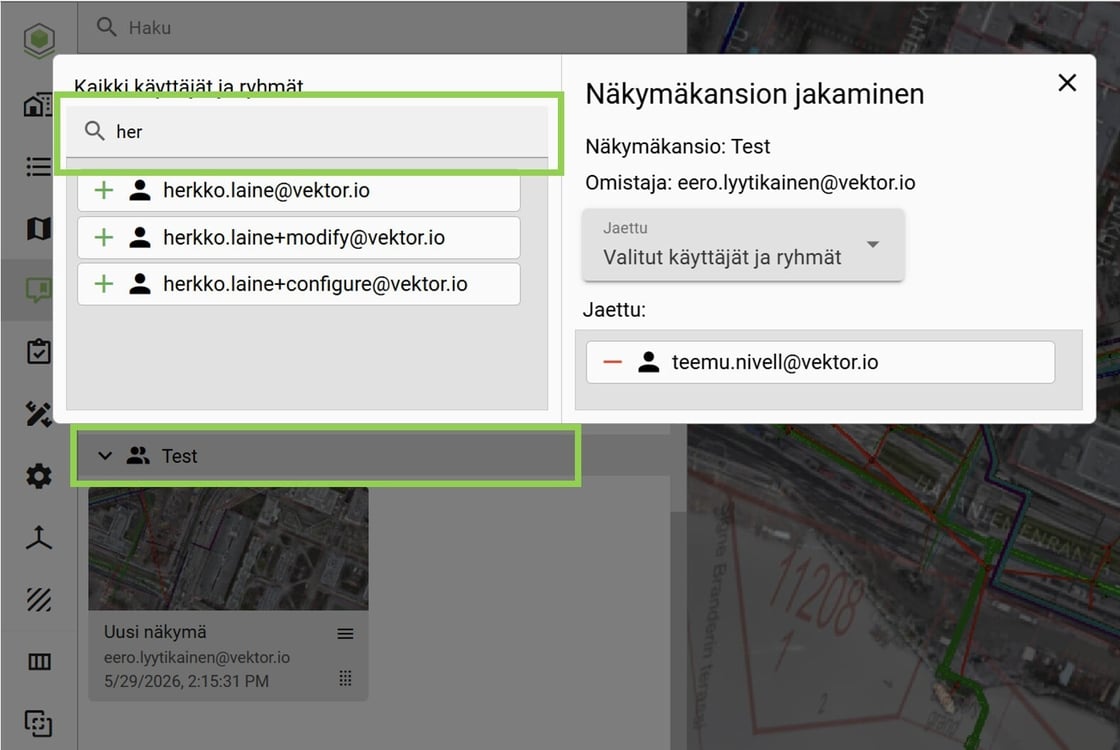This screenshot has width=1120, height=750.
Task: Add herkko.laine+configure@vektor.io with plus icon
Action: 104,284
